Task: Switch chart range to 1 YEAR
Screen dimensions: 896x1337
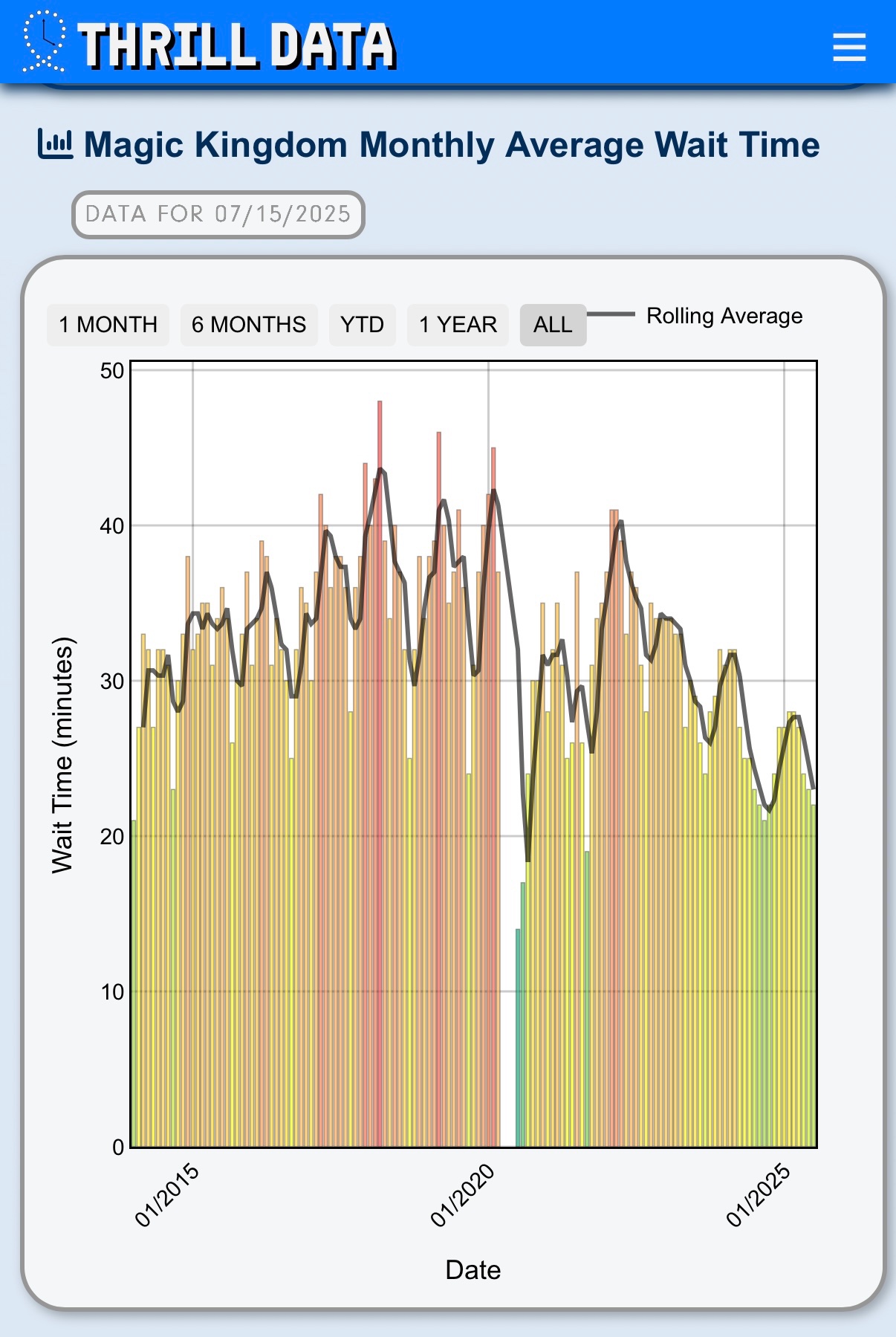Action: pos(458,325)
